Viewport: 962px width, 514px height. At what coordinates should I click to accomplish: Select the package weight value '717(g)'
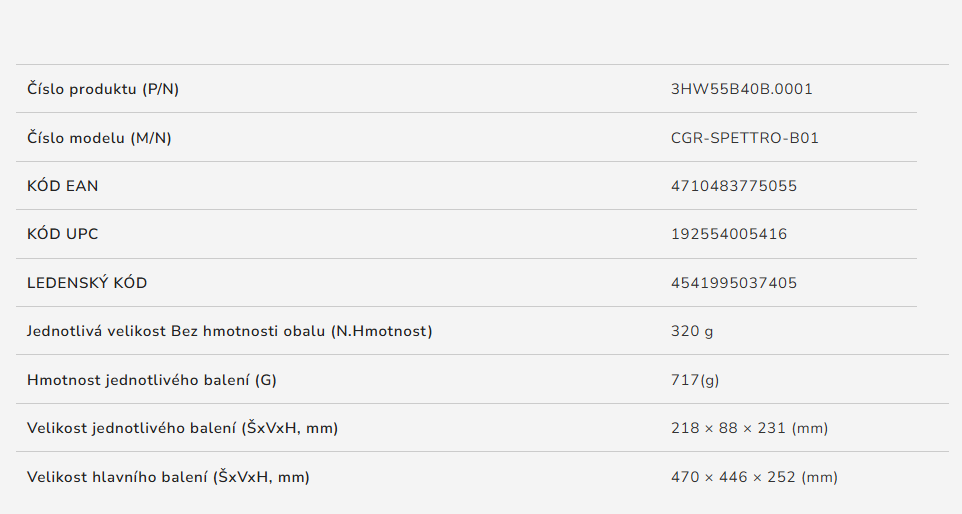click(x=695, y=380)
